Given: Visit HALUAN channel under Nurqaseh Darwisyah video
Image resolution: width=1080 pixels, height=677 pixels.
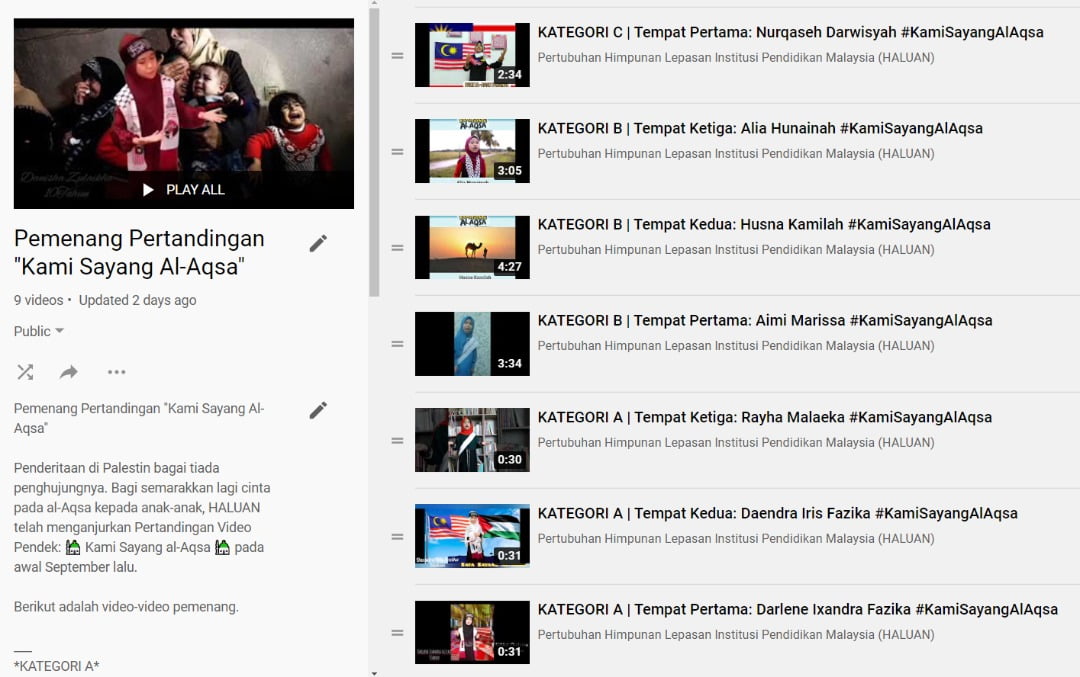Looking at the screenshot, I should click(x=736, y=58).
